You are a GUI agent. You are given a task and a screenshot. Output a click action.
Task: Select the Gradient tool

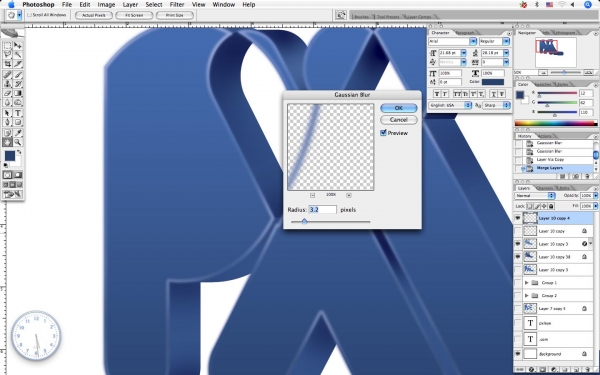[18, 93]
